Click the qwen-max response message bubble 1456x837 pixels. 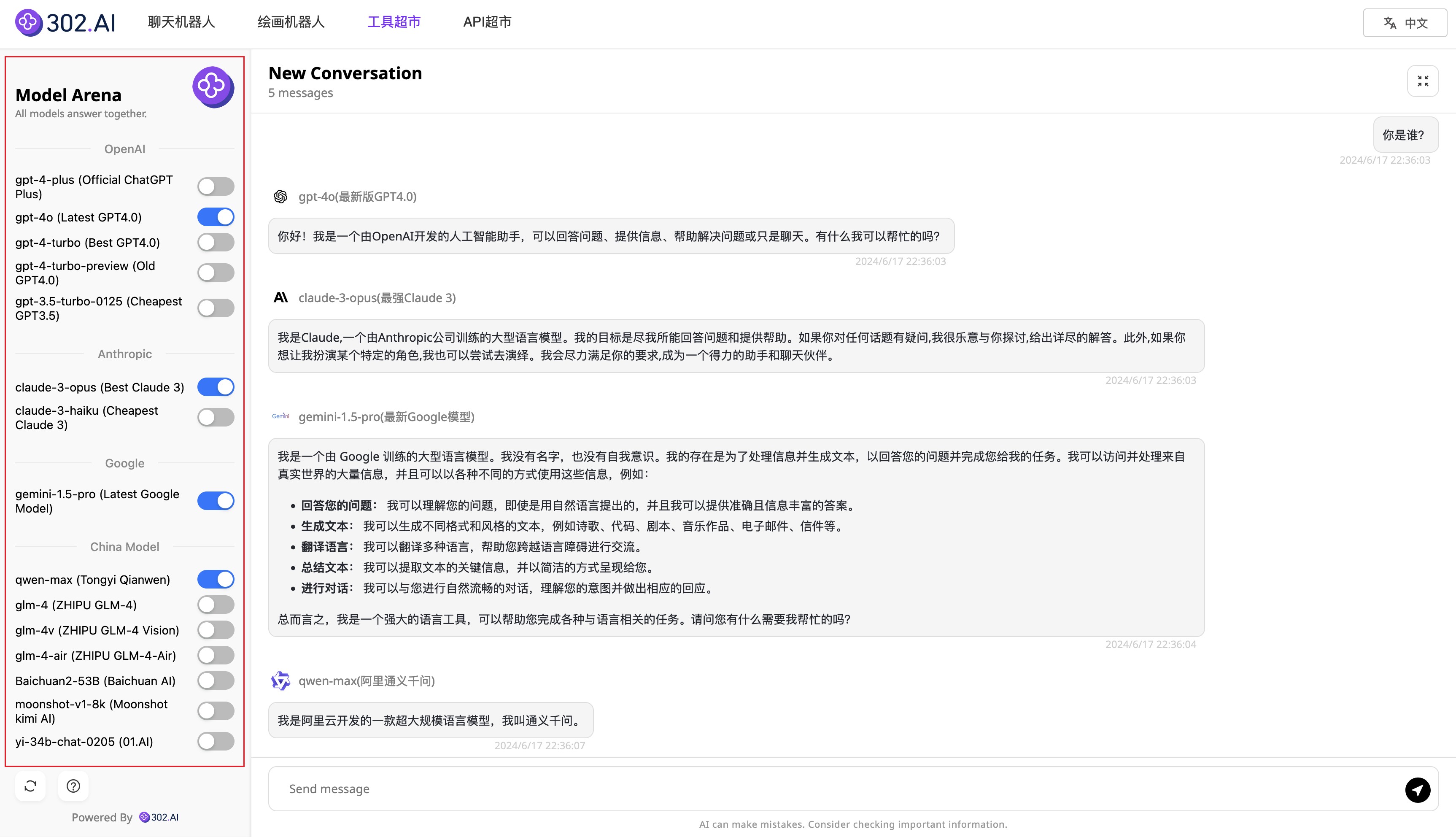431,720
